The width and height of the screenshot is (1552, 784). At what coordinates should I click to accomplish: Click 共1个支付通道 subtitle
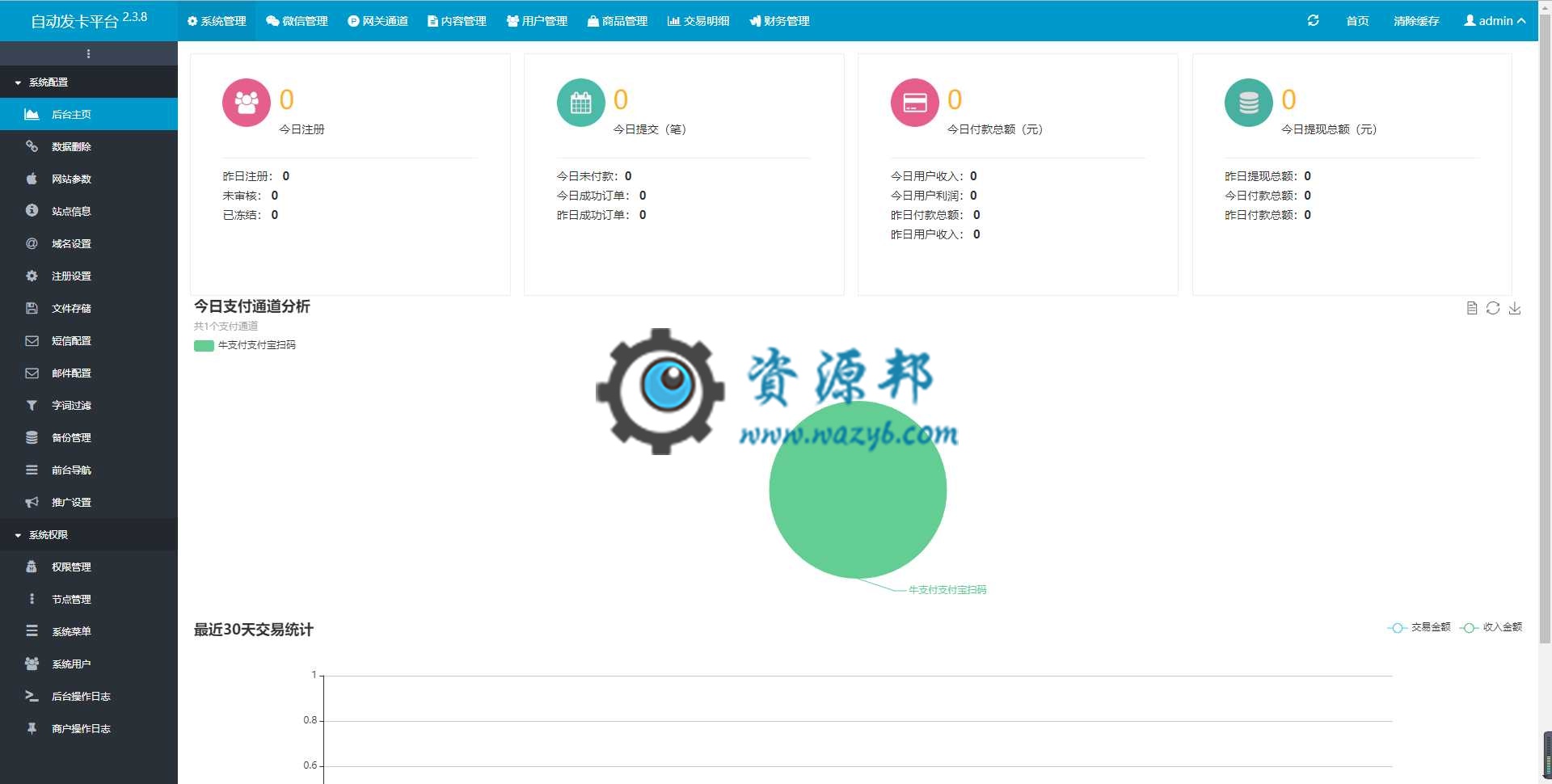[x=226, y=327]
